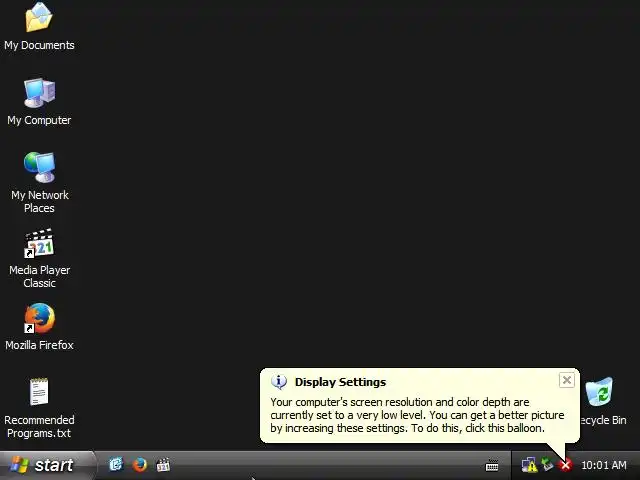Viewport: 640px width, 480px height.
Task: Click the network warning tray icon
Action: click(529, 465)
